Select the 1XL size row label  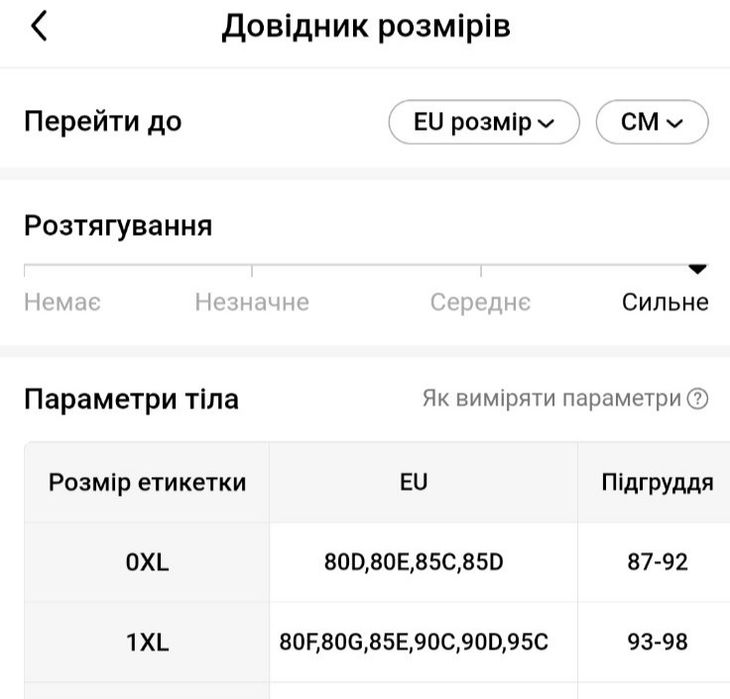pos(147,642)
